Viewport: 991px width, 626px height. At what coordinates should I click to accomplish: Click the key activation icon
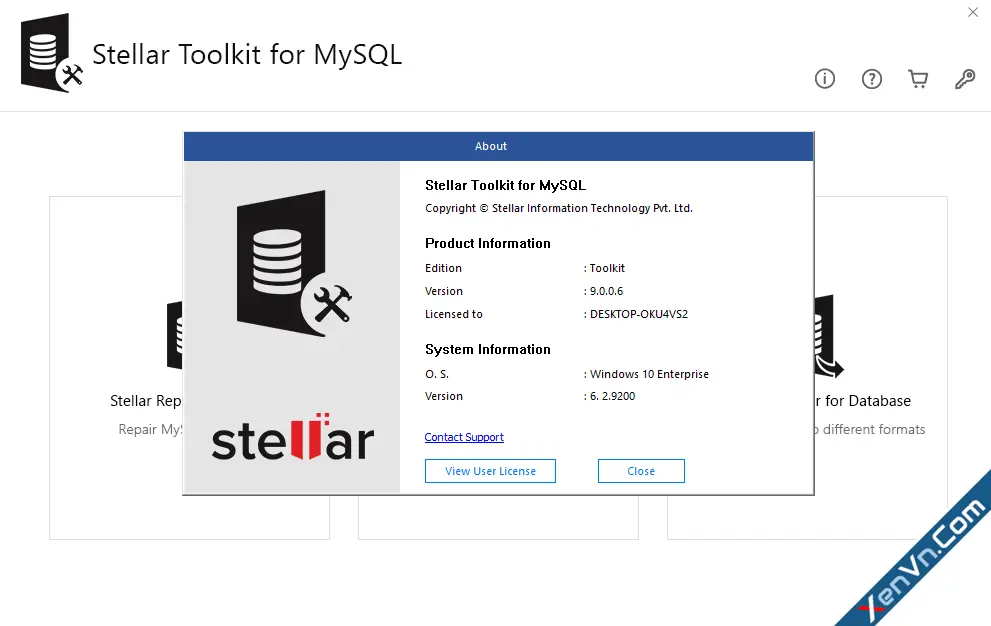pos(965,79)
